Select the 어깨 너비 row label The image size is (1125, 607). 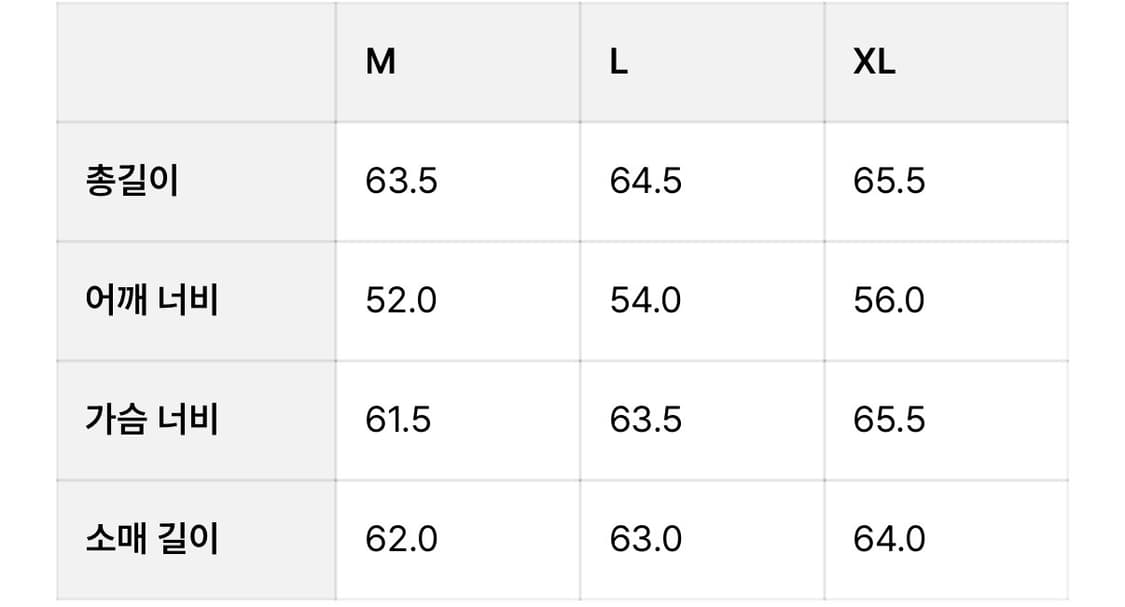pyautogui.click(x=152, y=300)
